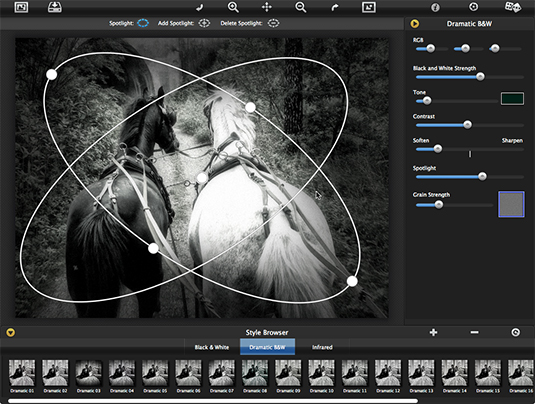Viewport: 535px width, 404px height.
Task: Click the minus button in Style Browser
Action: click(x=475, y=332)
